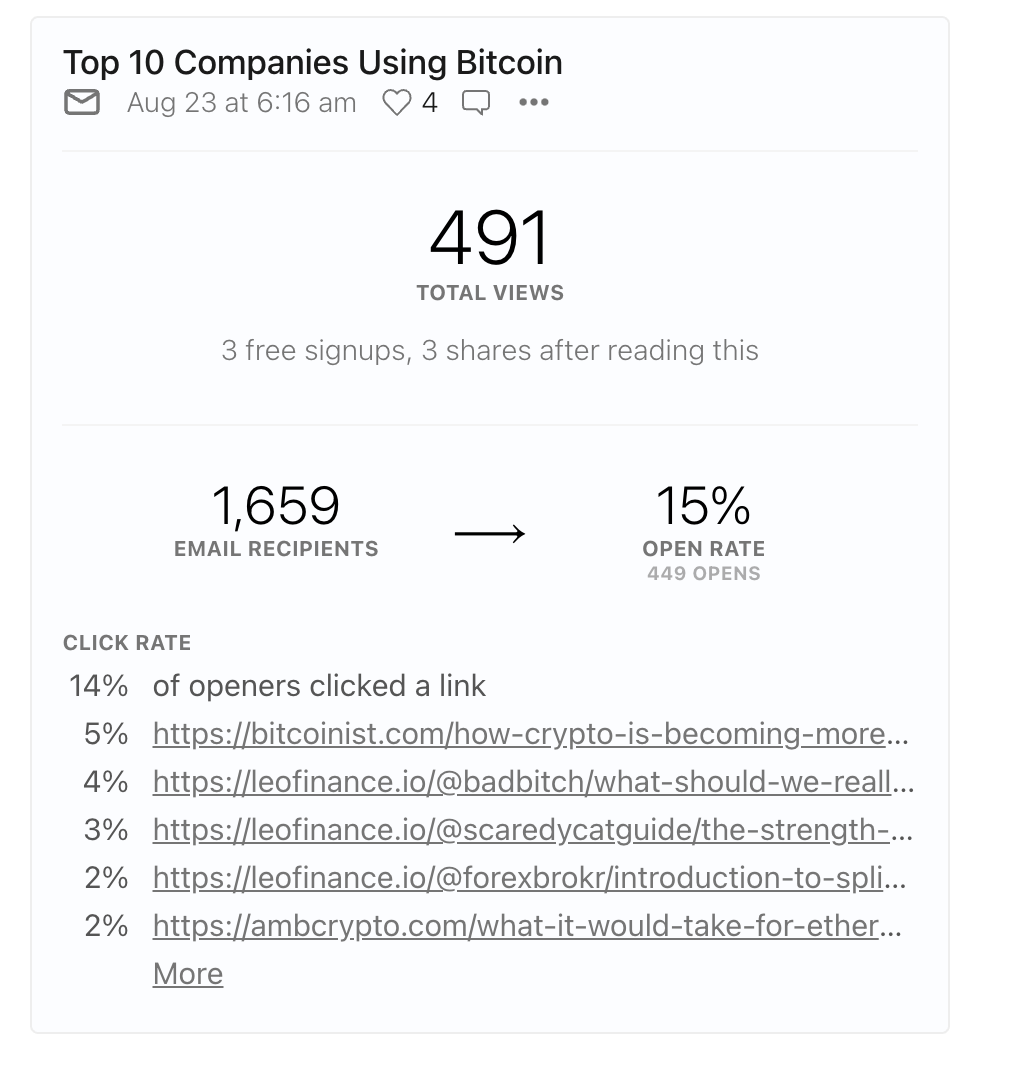The image size is (1026, 1076).
Task: Open the three-dot options menu
Action: click(534, 102)
